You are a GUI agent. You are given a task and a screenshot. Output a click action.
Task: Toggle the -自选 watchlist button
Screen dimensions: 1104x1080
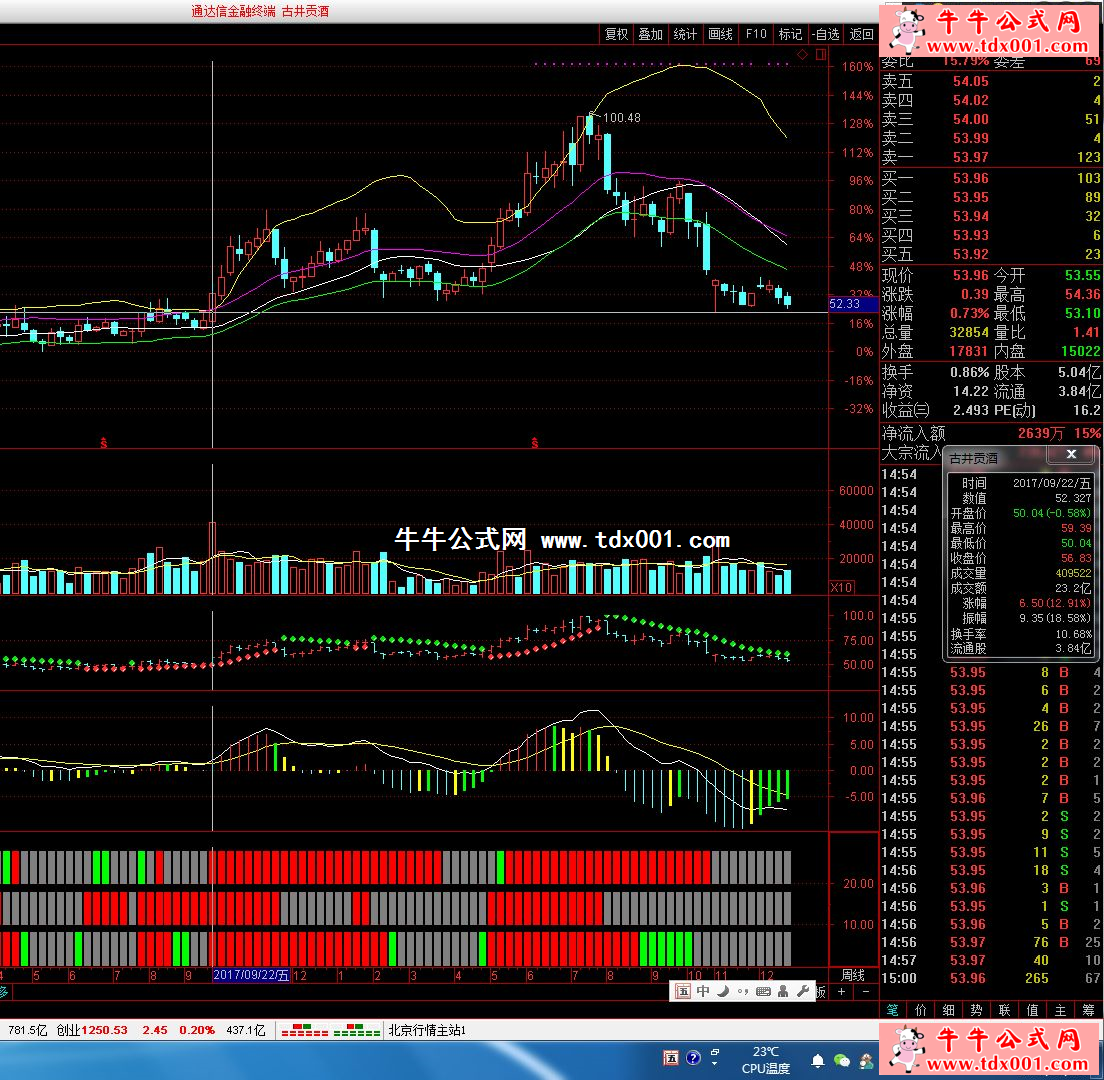click(x=826, y=34)
